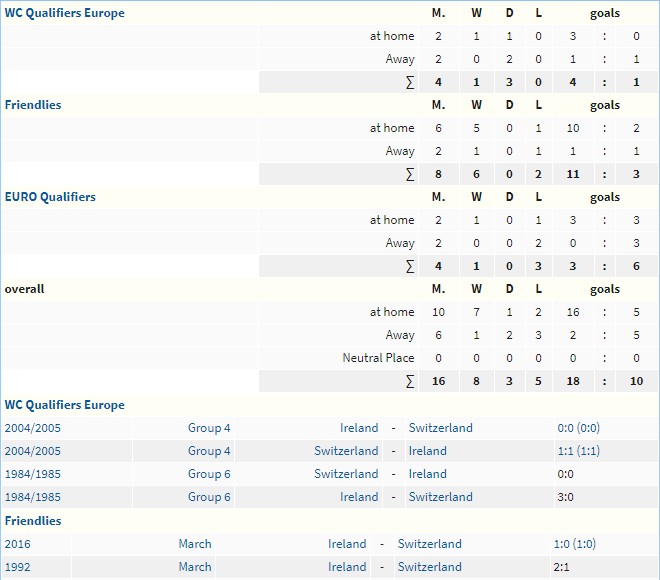The image size is (660, 580).
Task: Open the WC Qualifiers Europe header link
Action: [x=64, y=13]
